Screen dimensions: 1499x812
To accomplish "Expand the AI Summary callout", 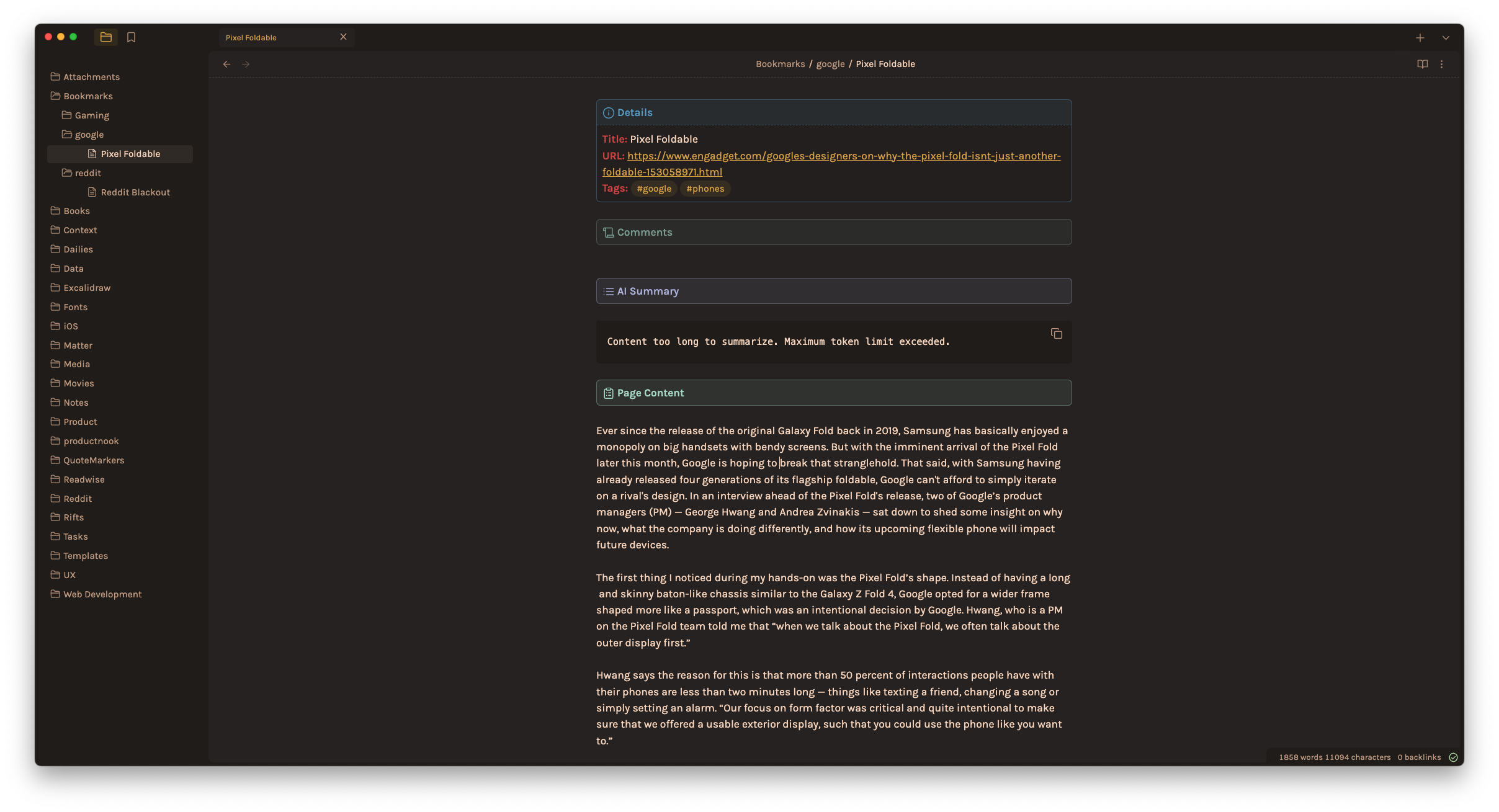I will (x=834, y=291).
